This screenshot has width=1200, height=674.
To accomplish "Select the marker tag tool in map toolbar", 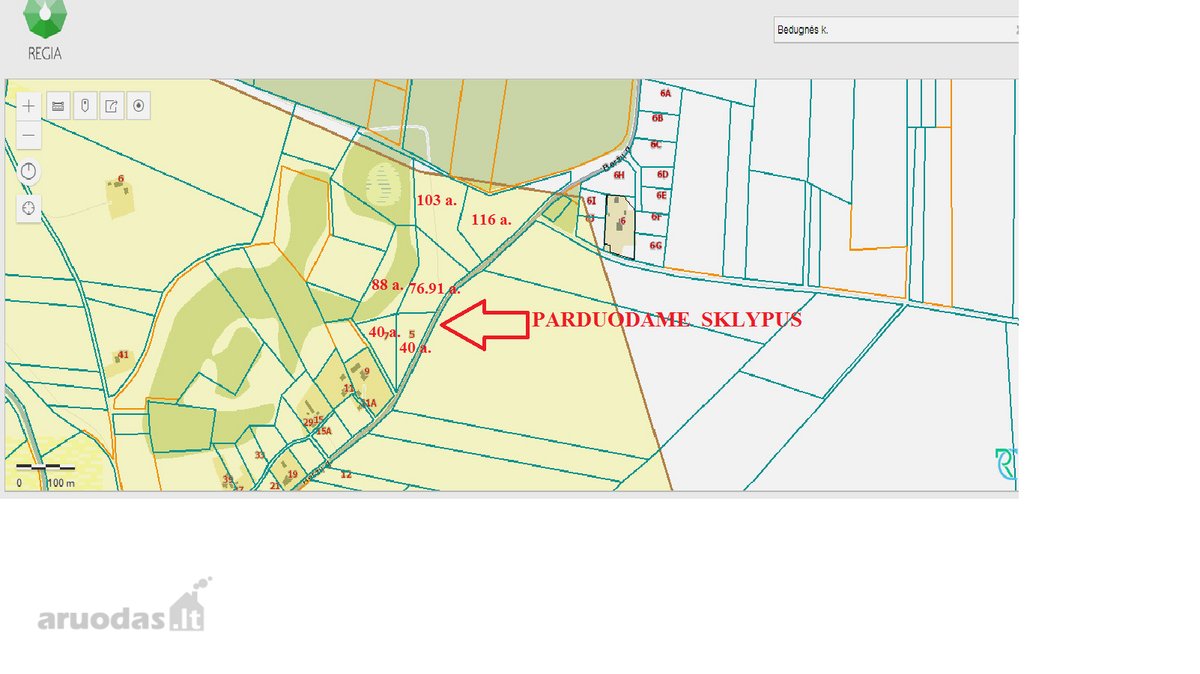I will point(86,106).
